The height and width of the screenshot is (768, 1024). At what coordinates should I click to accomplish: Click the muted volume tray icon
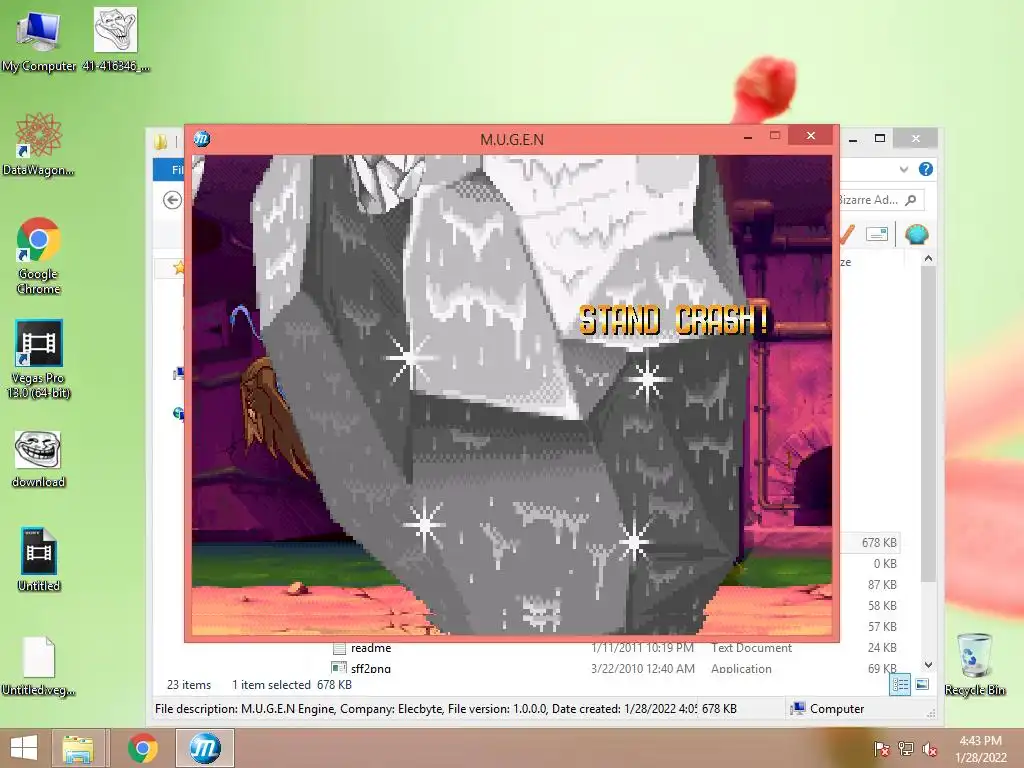point(930,749)
